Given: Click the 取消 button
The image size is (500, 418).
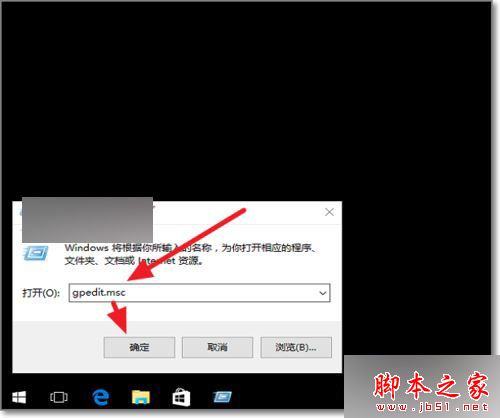Looking at the screenshot, I should point(217,347).
